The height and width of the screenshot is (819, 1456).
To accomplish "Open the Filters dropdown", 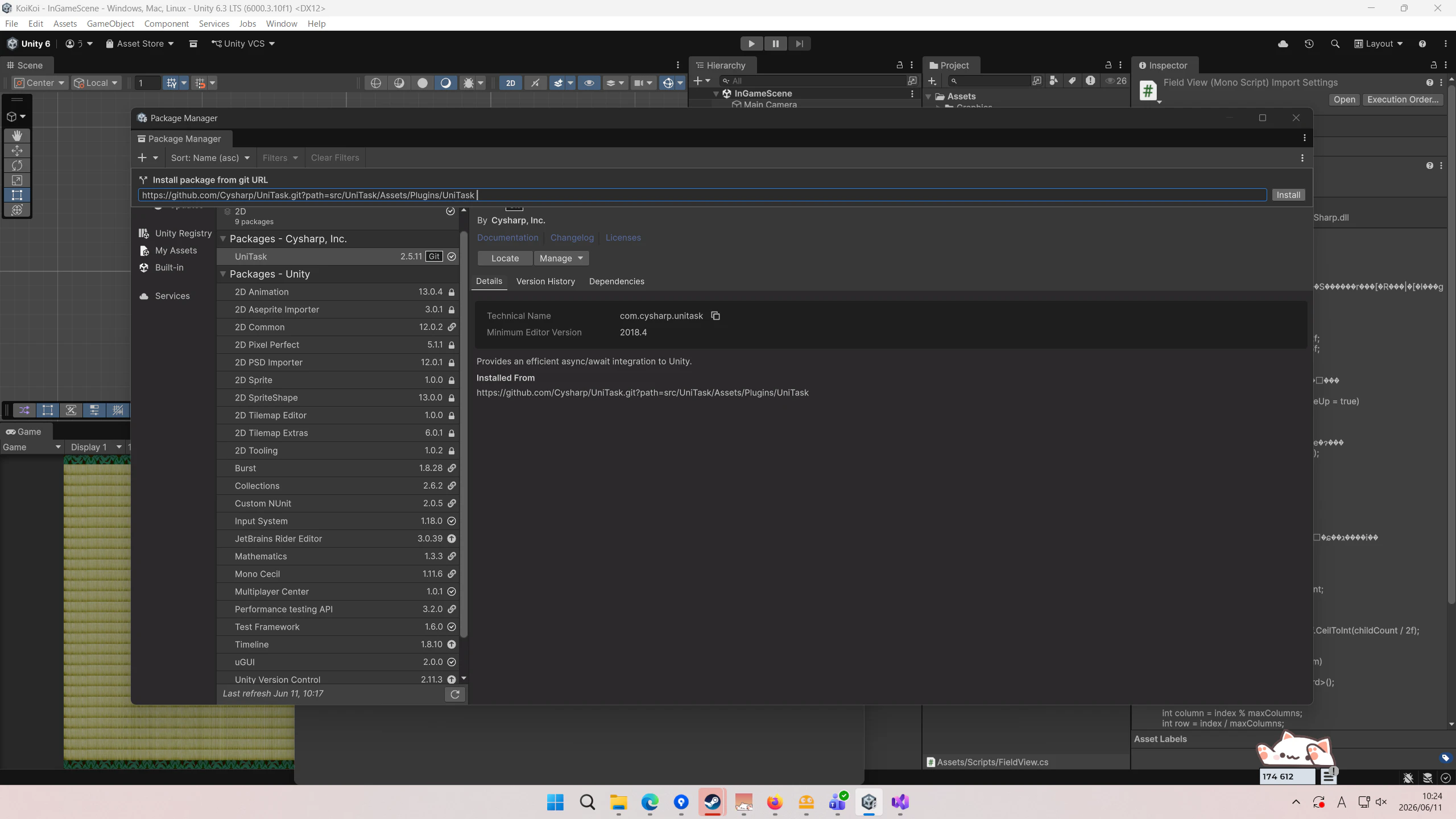I will click(280, 158).
